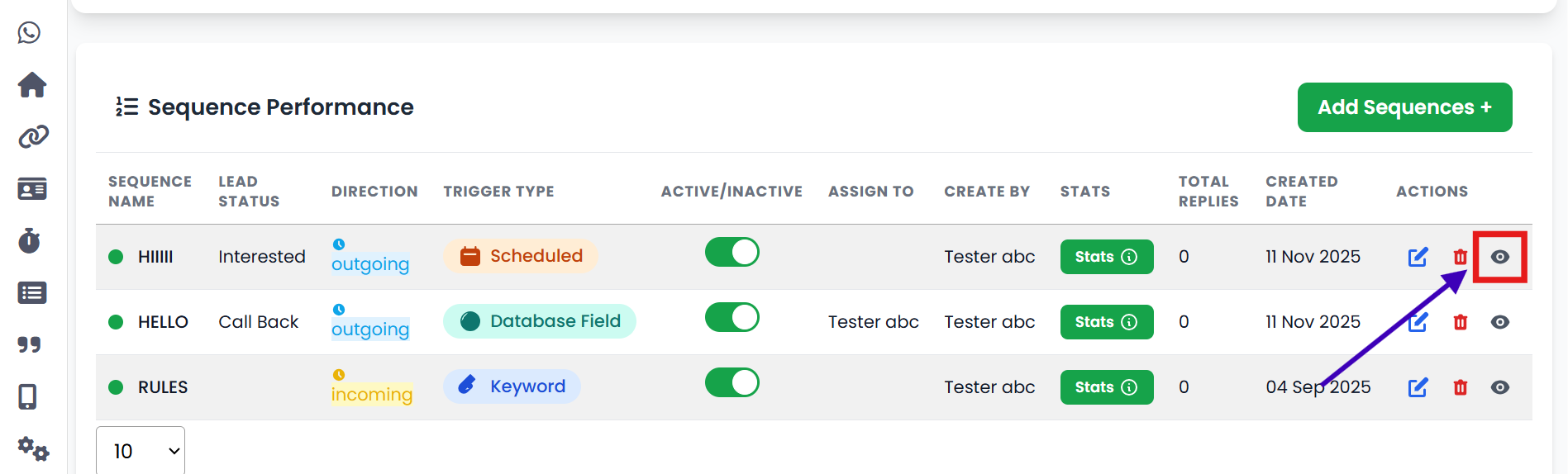Turn off the HELLO sequence toggle
This screenshot has width=1568, height=474.
(x=732, y=318)
